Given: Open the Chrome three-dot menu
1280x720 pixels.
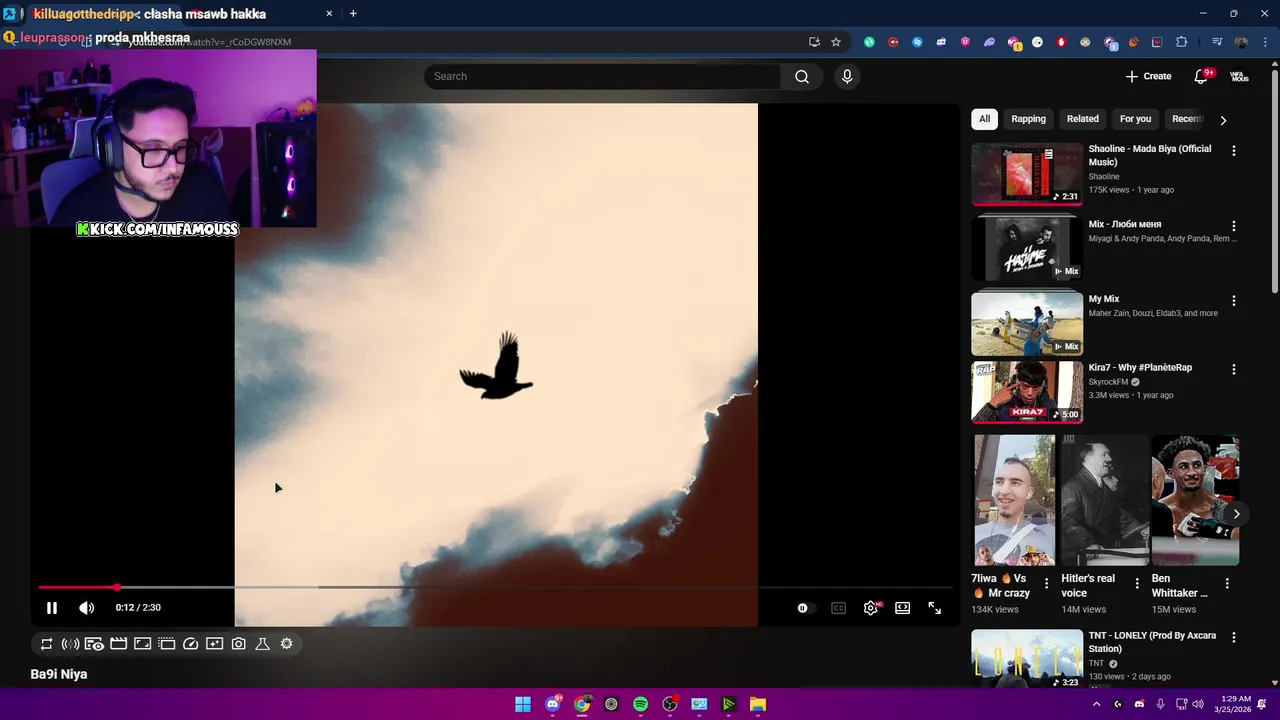Looking at the screenshot, I should (1265, 42).
